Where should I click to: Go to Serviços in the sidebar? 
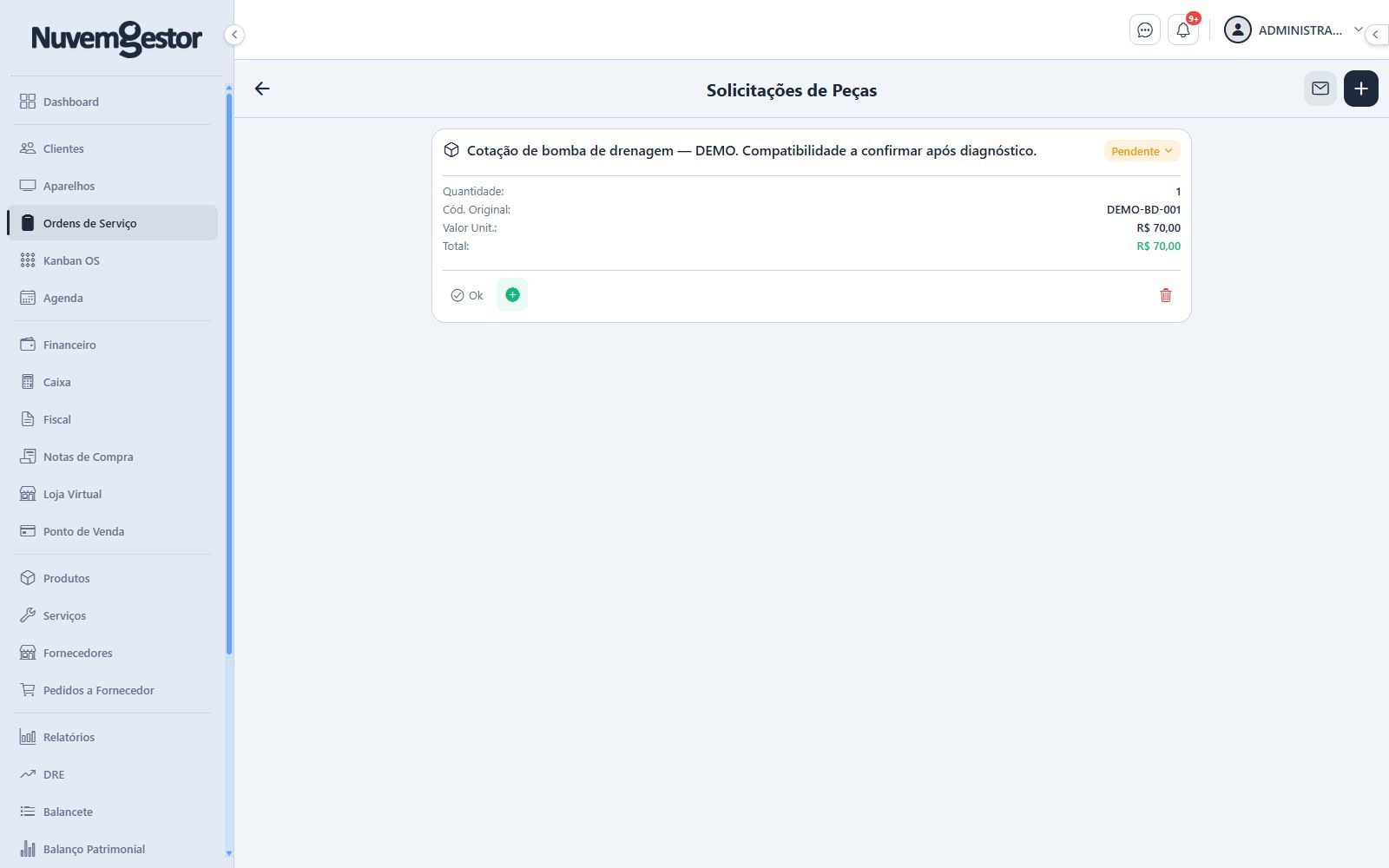(x=112, y=615)
